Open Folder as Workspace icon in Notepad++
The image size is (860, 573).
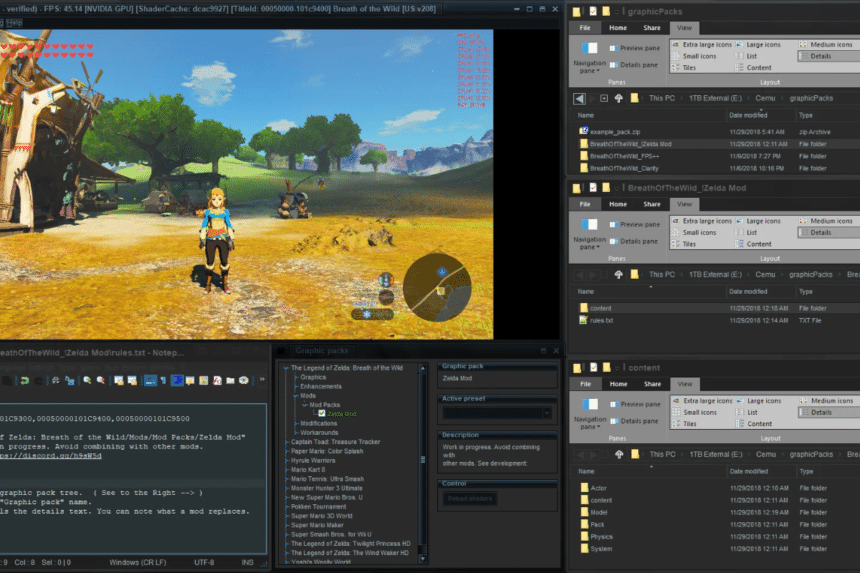230,380
